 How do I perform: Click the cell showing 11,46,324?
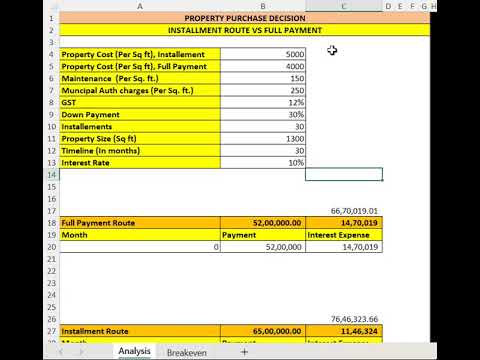(x=344, y=331)
